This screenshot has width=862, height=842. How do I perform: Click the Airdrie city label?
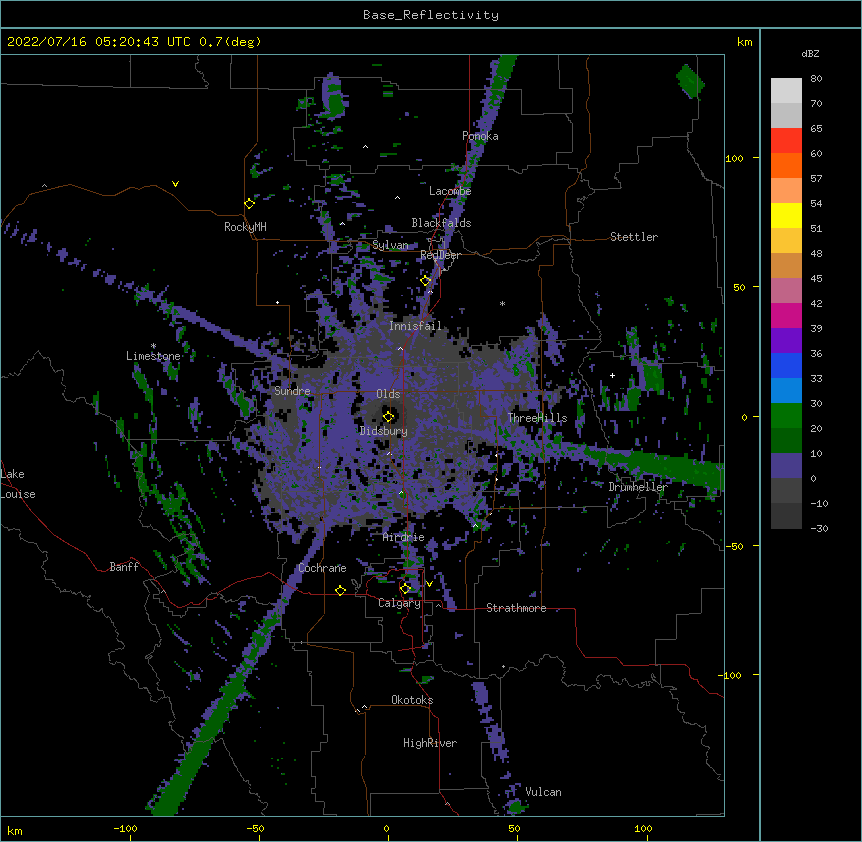(x=404, y=537)
